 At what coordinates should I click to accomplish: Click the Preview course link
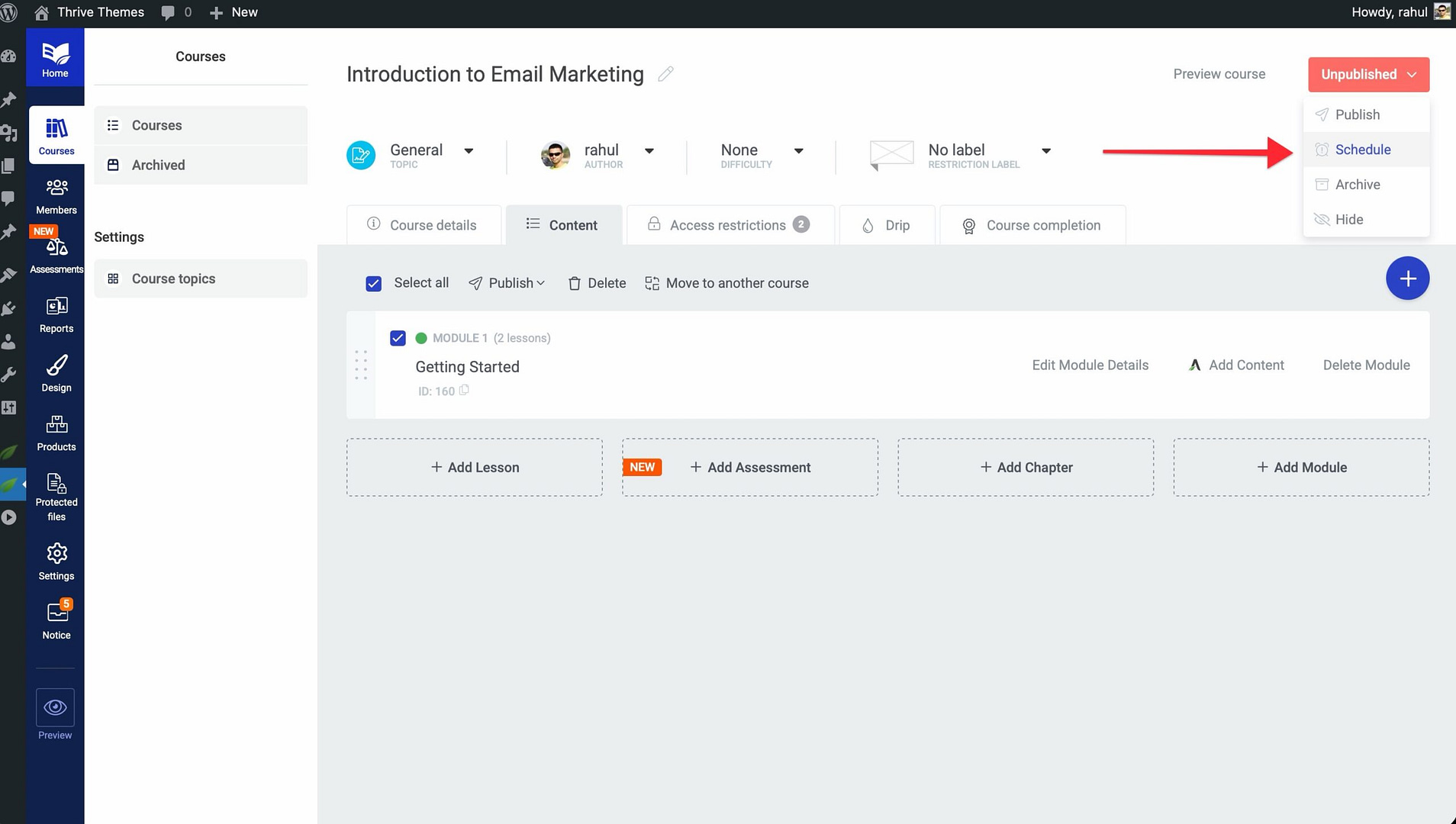(x=1219, y=74)
